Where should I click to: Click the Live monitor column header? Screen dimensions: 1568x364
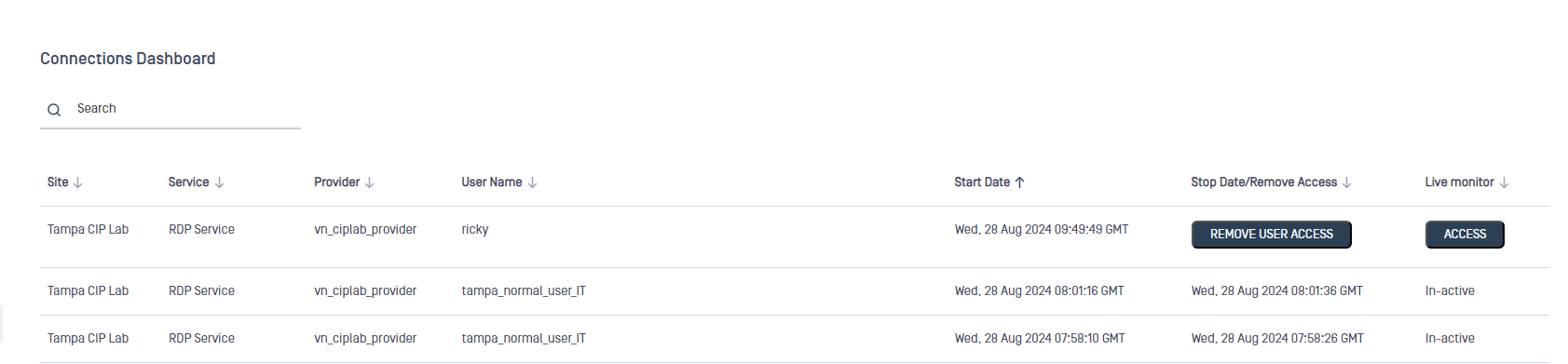(x=1459, y=182)
